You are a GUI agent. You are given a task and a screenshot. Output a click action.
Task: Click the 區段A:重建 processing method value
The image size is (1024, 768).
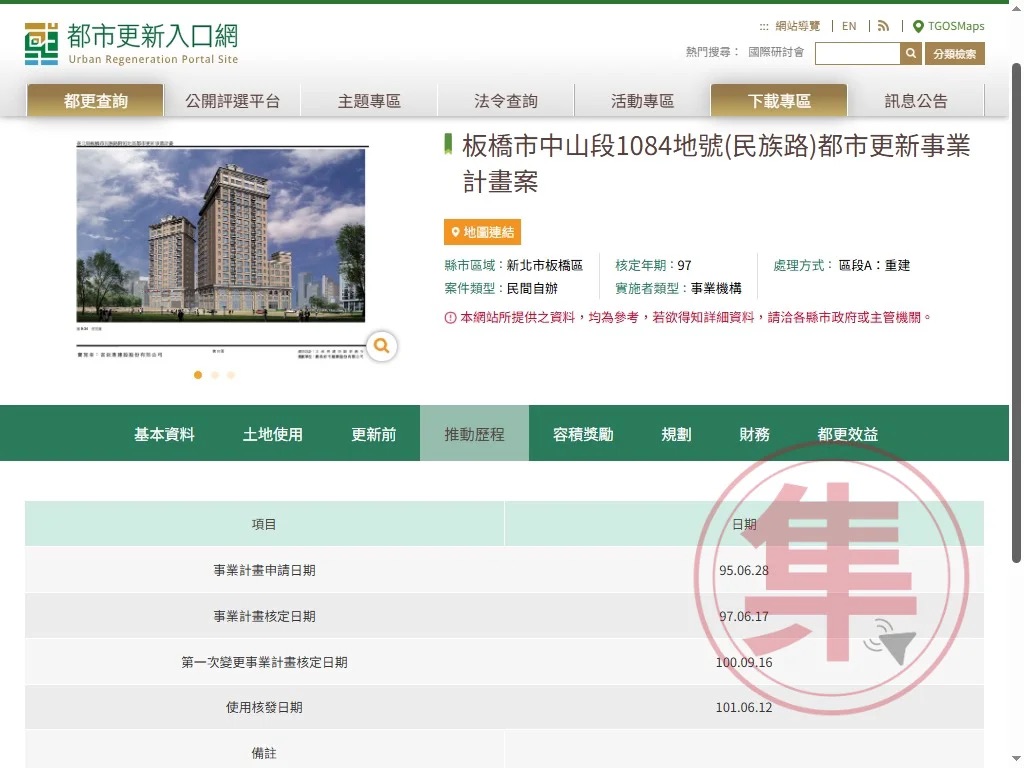pyautogui.click(x=874, y=265)
